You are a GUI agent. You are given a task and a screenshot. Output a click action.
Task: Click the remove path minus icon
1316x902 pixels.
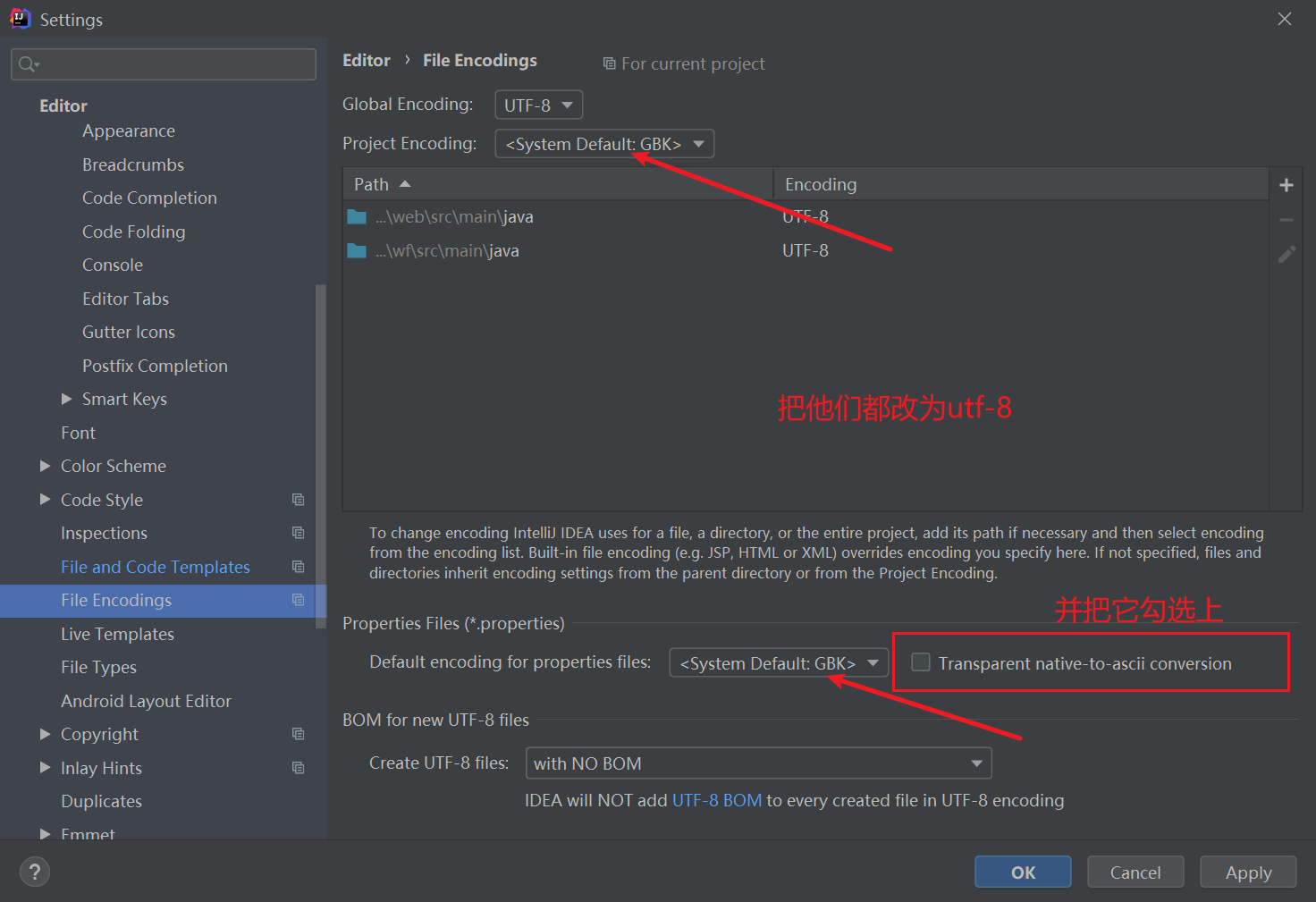(1286, 220)
